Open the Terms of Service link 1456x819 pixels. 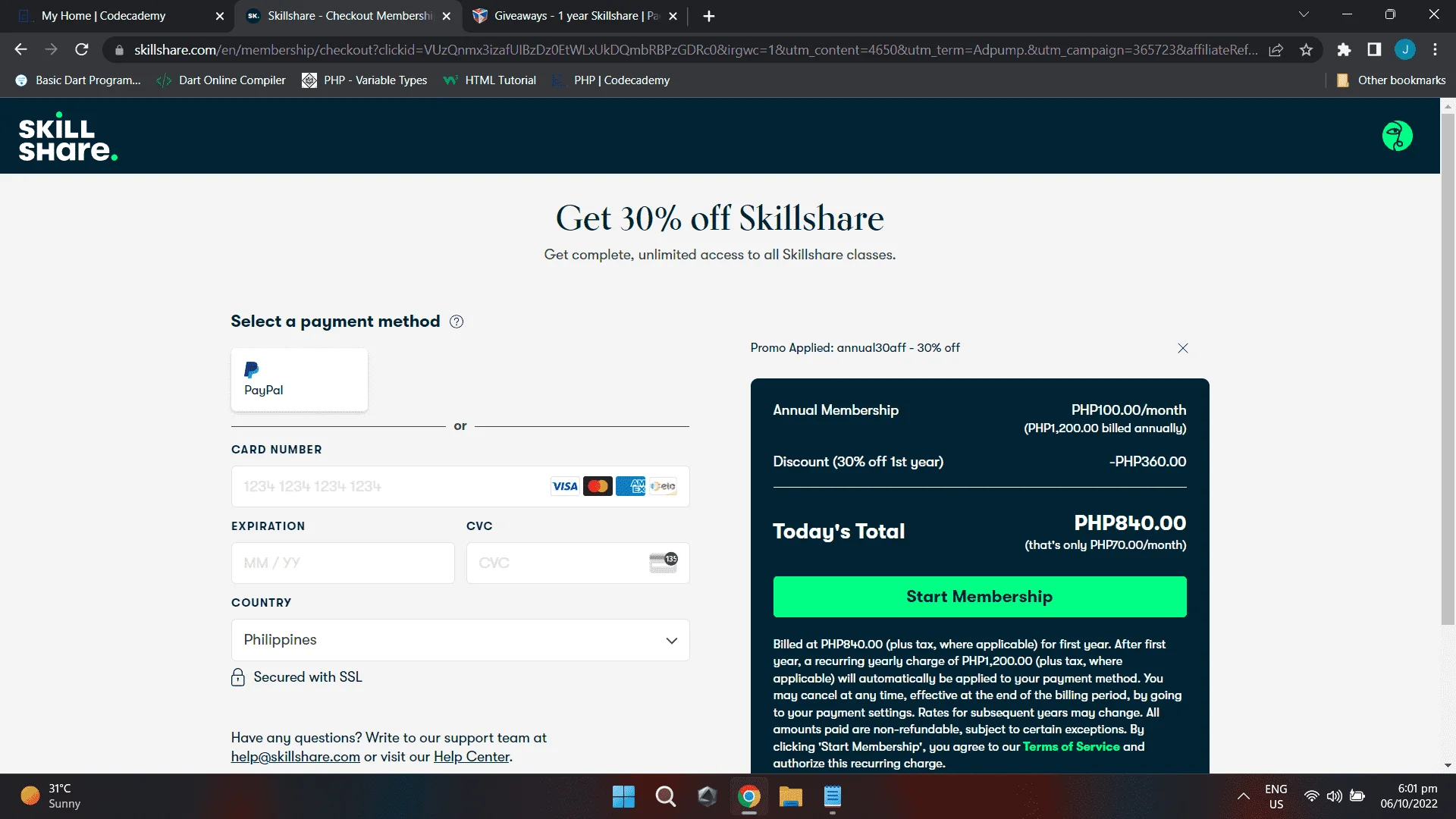(1071, 746)
